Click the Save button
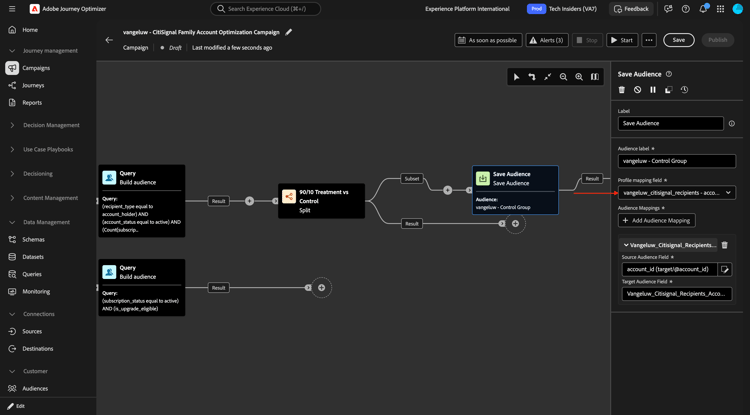This screenshot has width=750, height=415. pos(679,40)
